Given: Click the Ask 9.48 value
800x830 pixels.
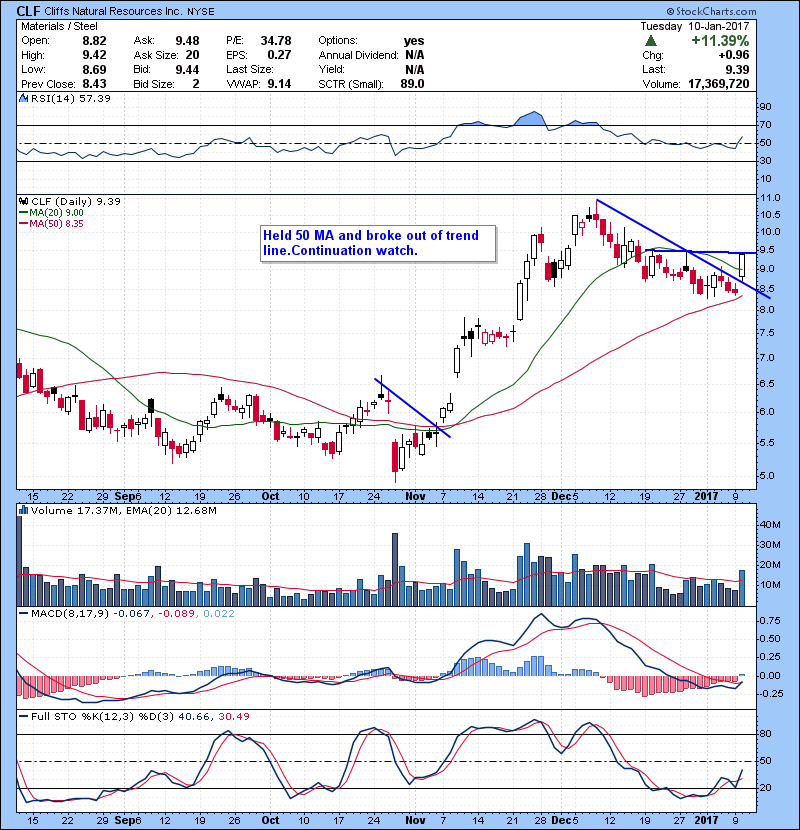Looking at the screenshot, I should (187, 41).
